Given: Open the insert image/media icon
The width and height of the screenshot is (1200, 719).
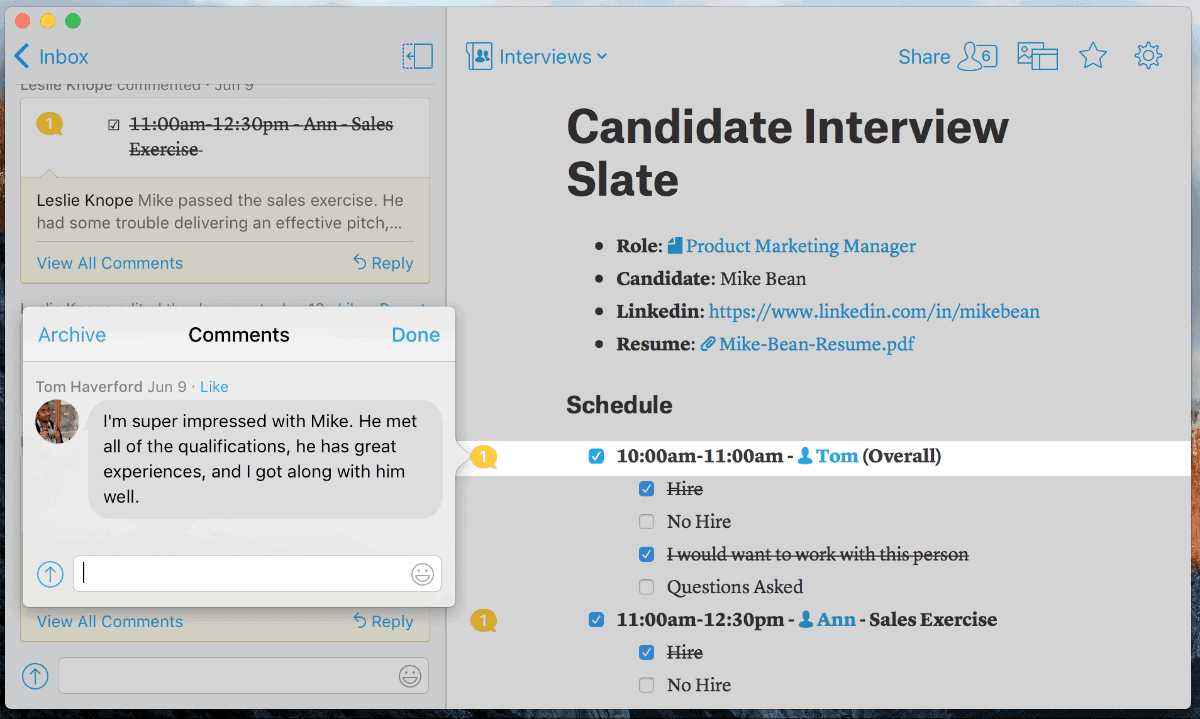Looking at the screenshot, I should (1037, 57).
